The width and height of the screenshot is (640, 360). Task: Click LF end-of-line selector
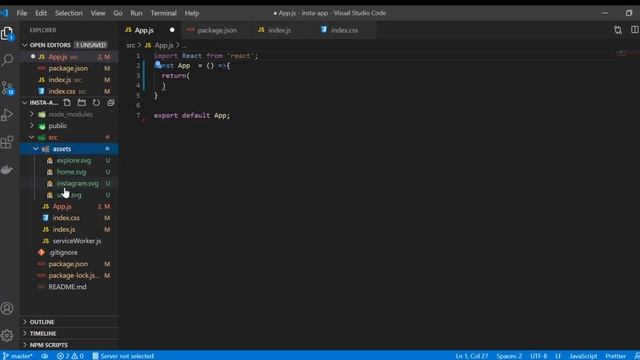click(558, 356)
